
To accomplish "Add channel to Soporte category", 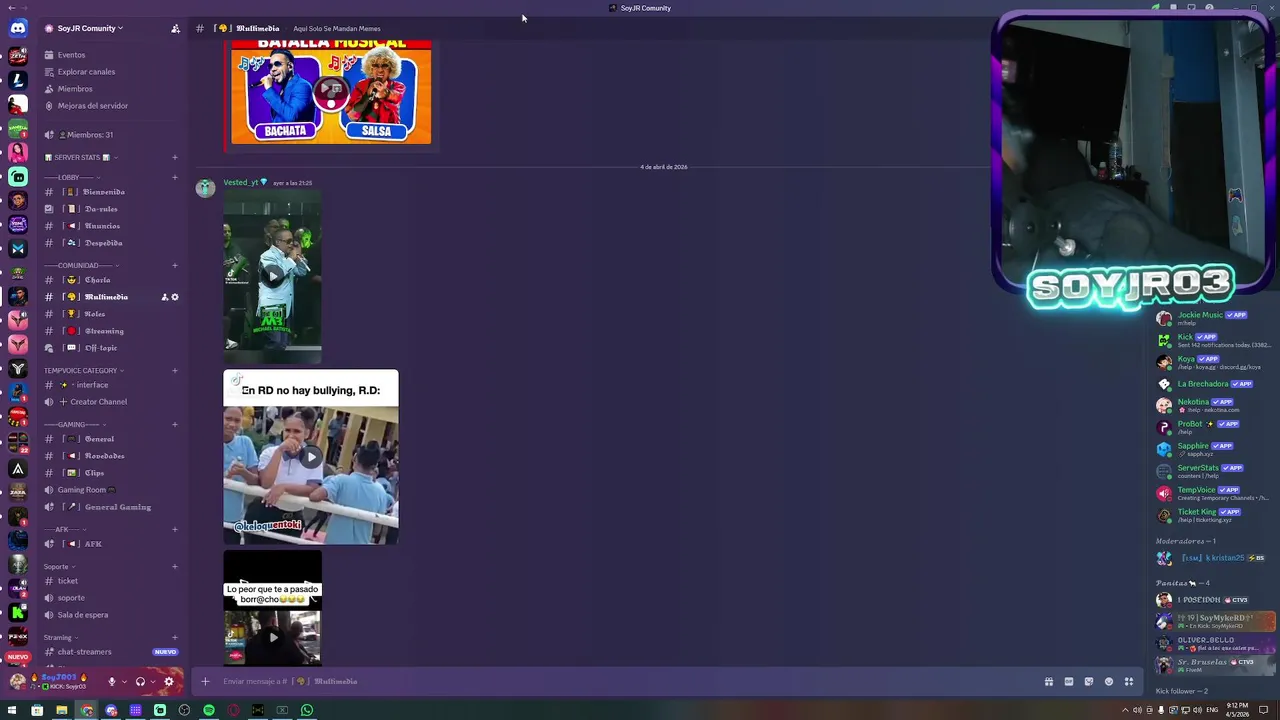I will pos(174,566).
